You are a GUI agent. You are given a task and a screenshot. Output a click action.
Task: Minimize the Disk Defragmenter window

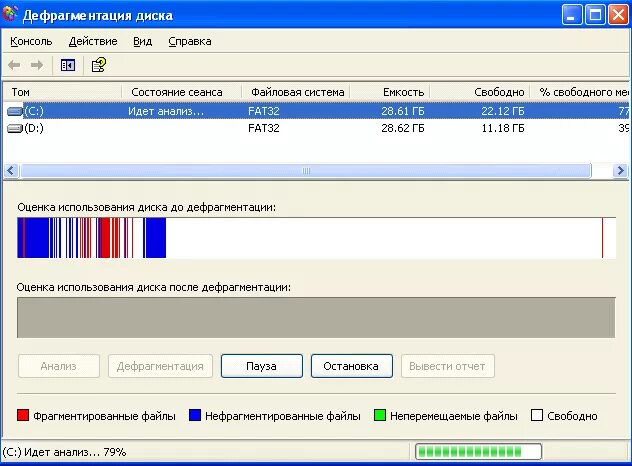pyautogui.click(x=572, y=15)
